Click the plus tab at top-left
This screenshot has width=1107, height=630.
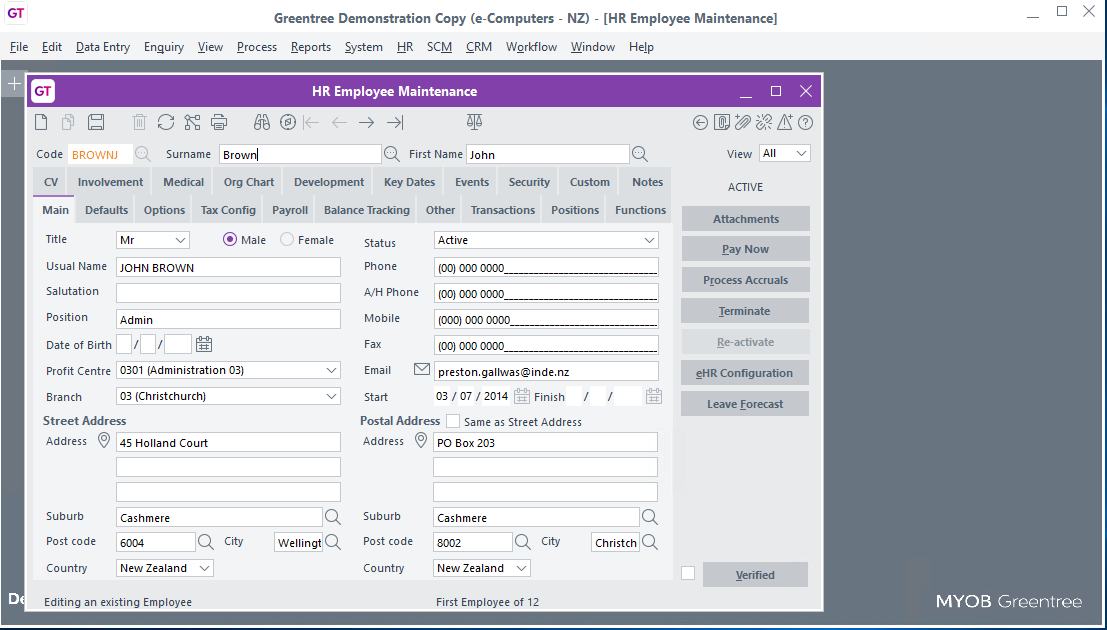[13, 84]
